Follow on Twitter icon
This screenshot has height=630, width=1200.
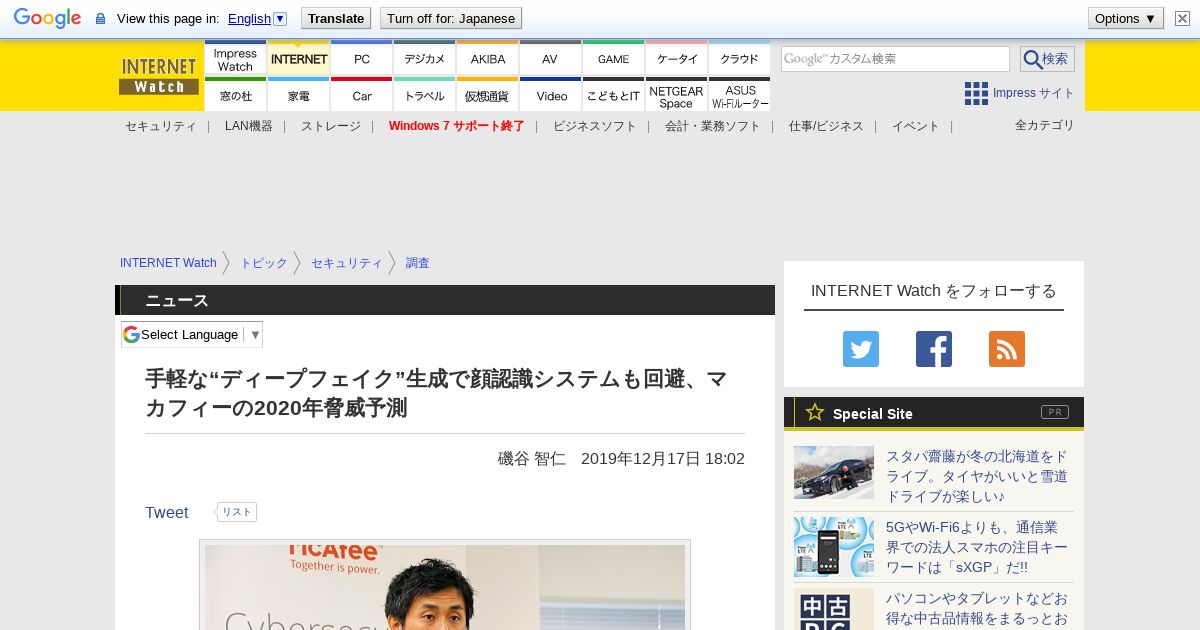(861, 349)
